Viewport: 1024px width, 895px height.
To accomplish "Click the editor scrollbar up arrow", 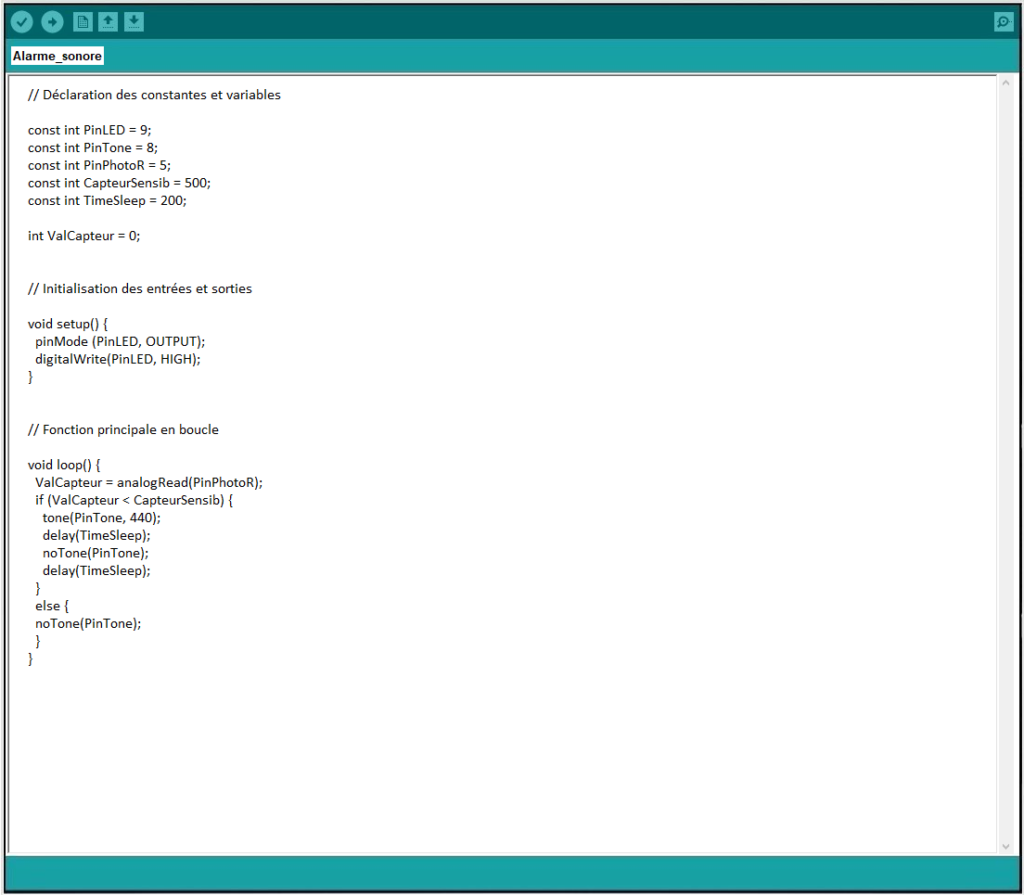I will [x=1006, y=84].
